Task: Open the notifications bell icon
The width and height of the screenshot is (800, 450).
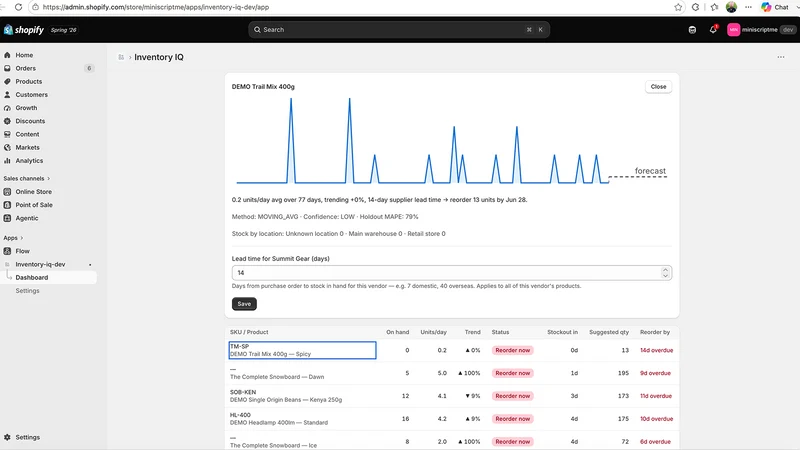Action: [713, 30]
